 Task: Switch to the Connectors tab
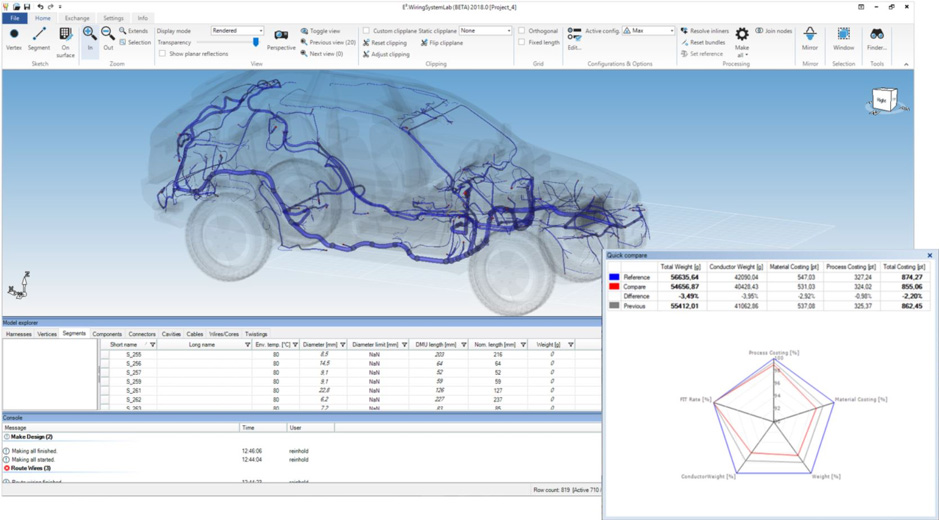[142, 334]
